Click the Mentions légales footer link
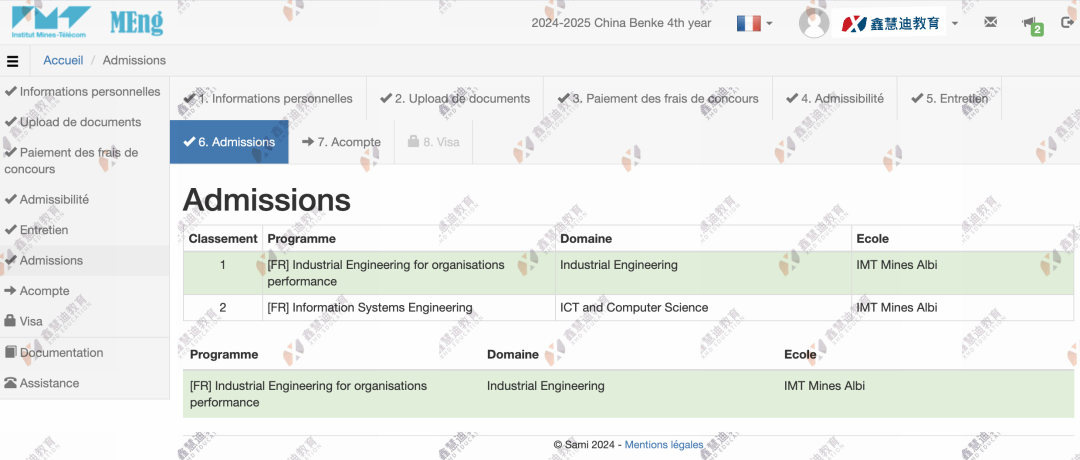The image size is (1080, 460). pos(664,445)
